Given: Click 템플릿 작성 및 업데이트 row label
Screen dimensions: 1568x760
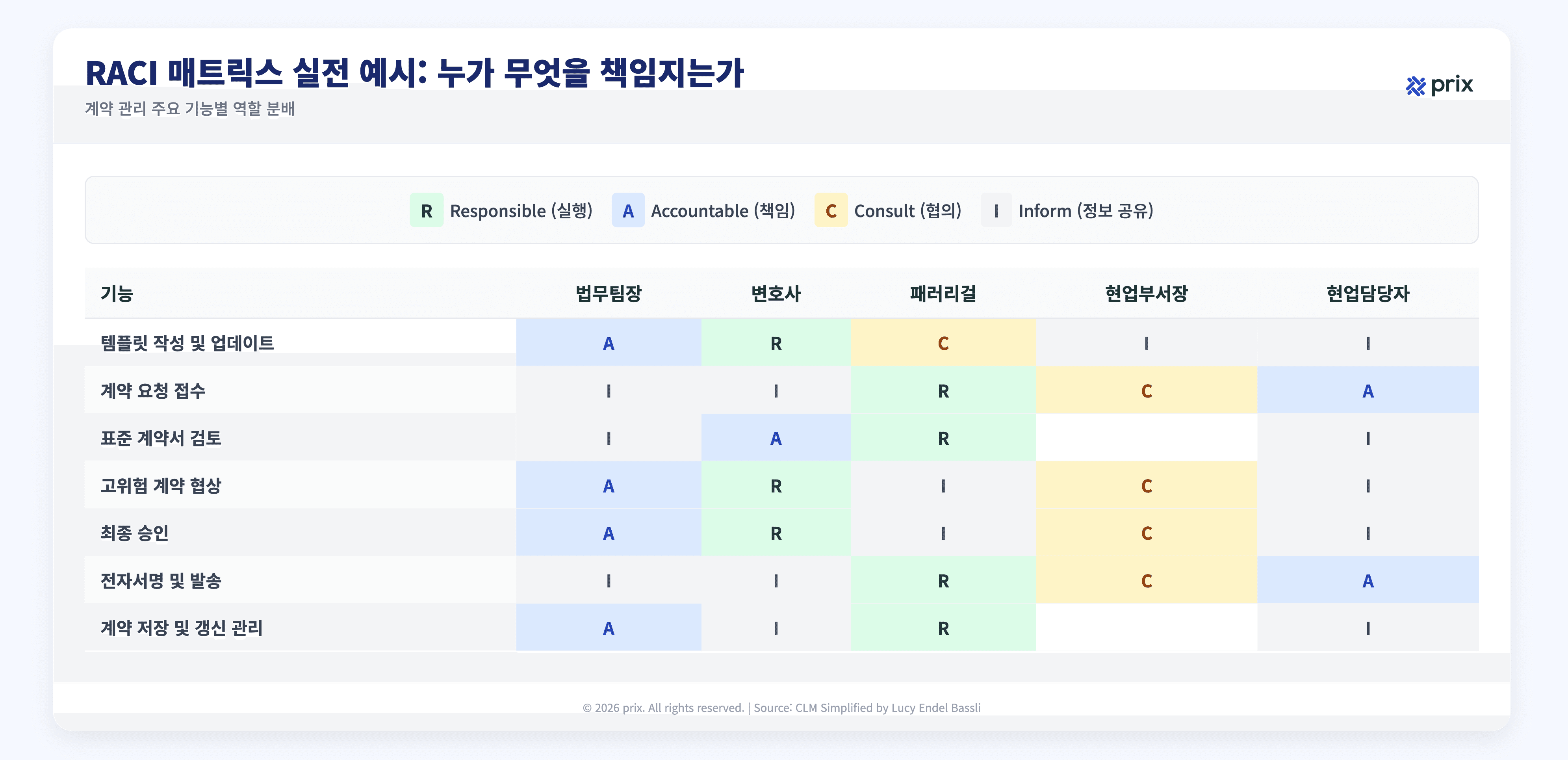Looking at the screenshot, I should 187,343.
